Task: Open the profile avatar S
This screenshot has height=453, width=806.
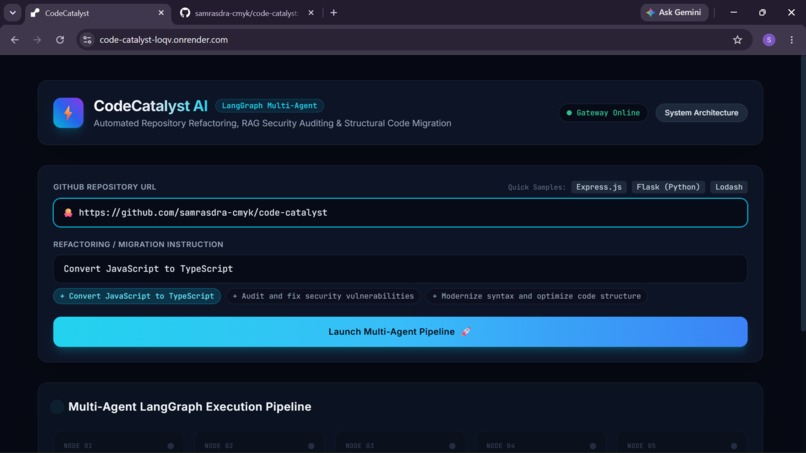Action: 769,40
